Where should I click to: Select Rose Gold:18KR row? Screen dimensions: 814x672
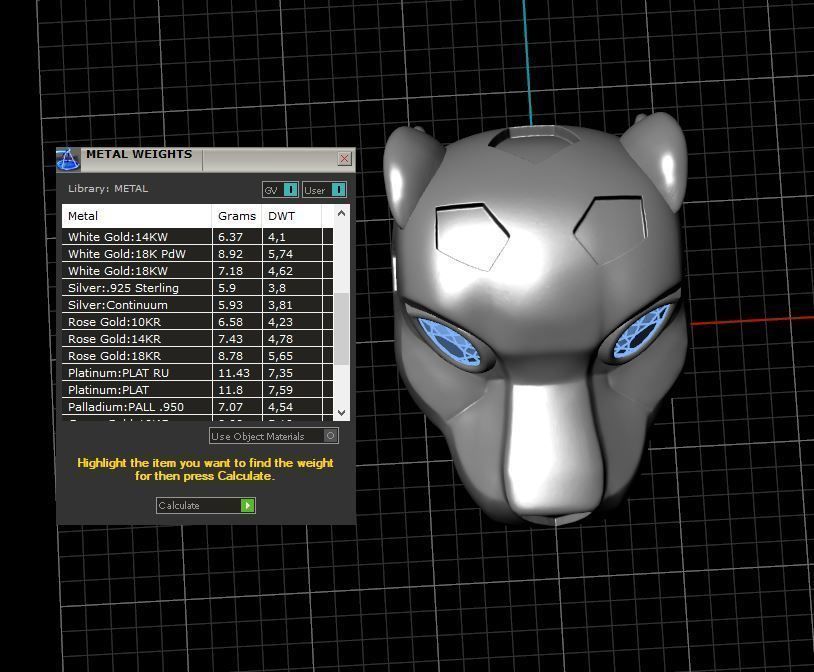pyautogui.click(x=197, y=356)
